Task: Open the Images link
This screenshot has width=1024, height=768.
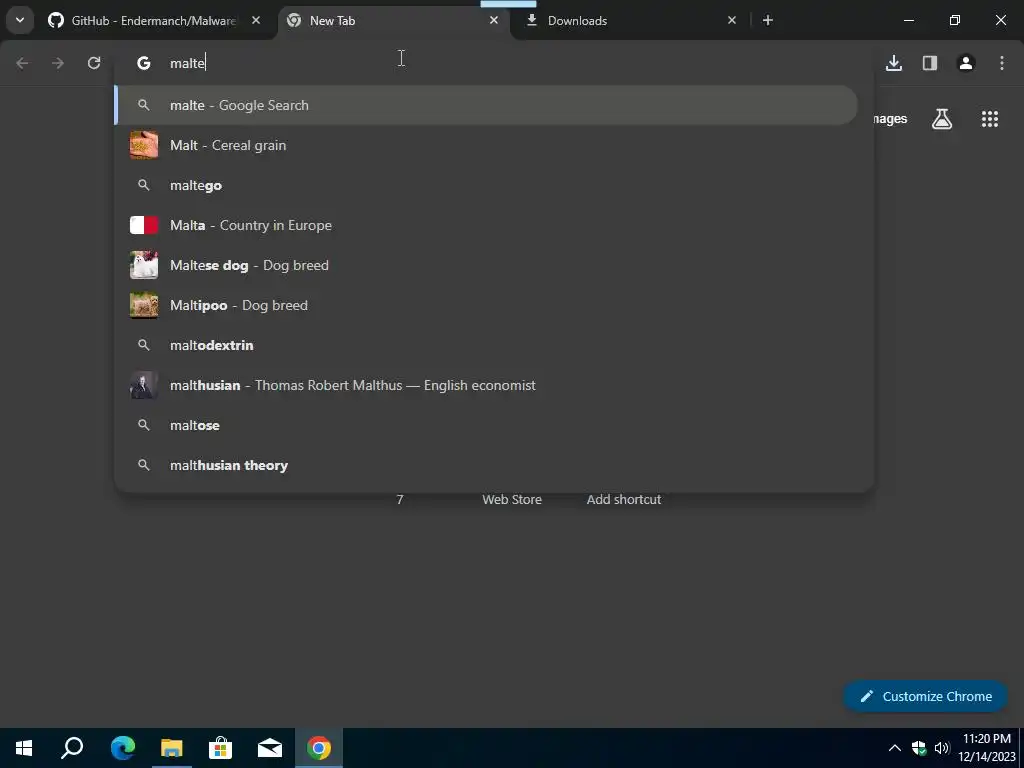Action: (891, 119)
